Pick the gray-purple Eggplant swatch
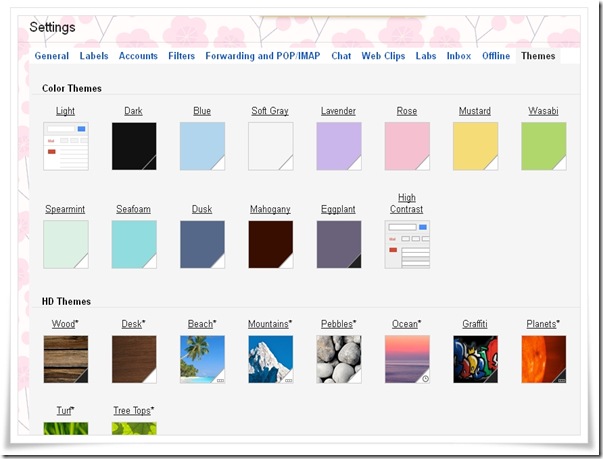Image resolution: width=603 pixels, height=459 pixels. coord(339,244)
